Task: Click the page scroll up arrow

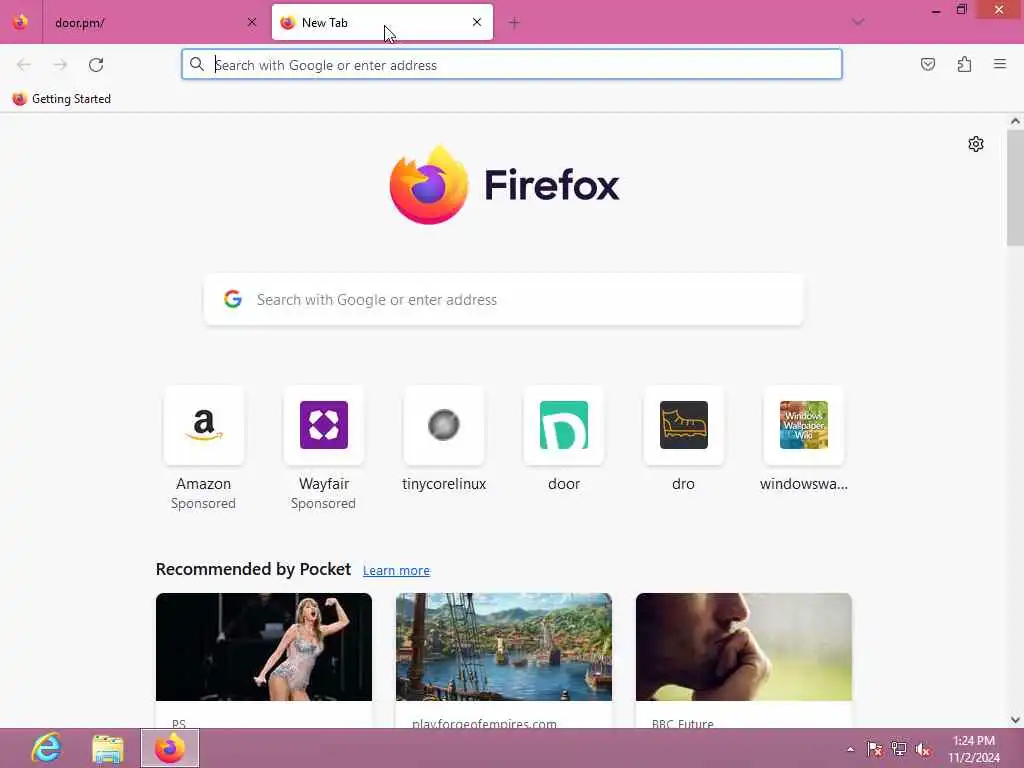Action: click(1015, 121)
